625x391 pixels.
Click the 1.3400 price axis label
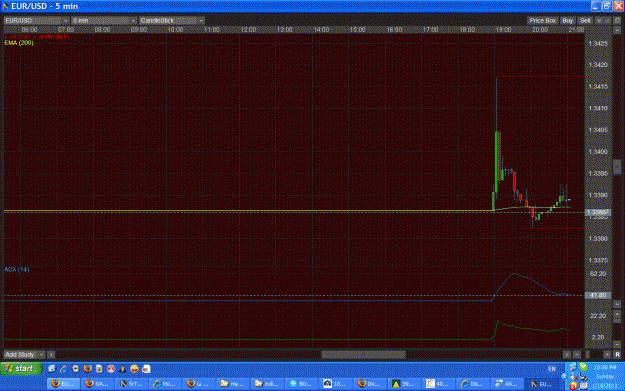(x=598, y=152)
